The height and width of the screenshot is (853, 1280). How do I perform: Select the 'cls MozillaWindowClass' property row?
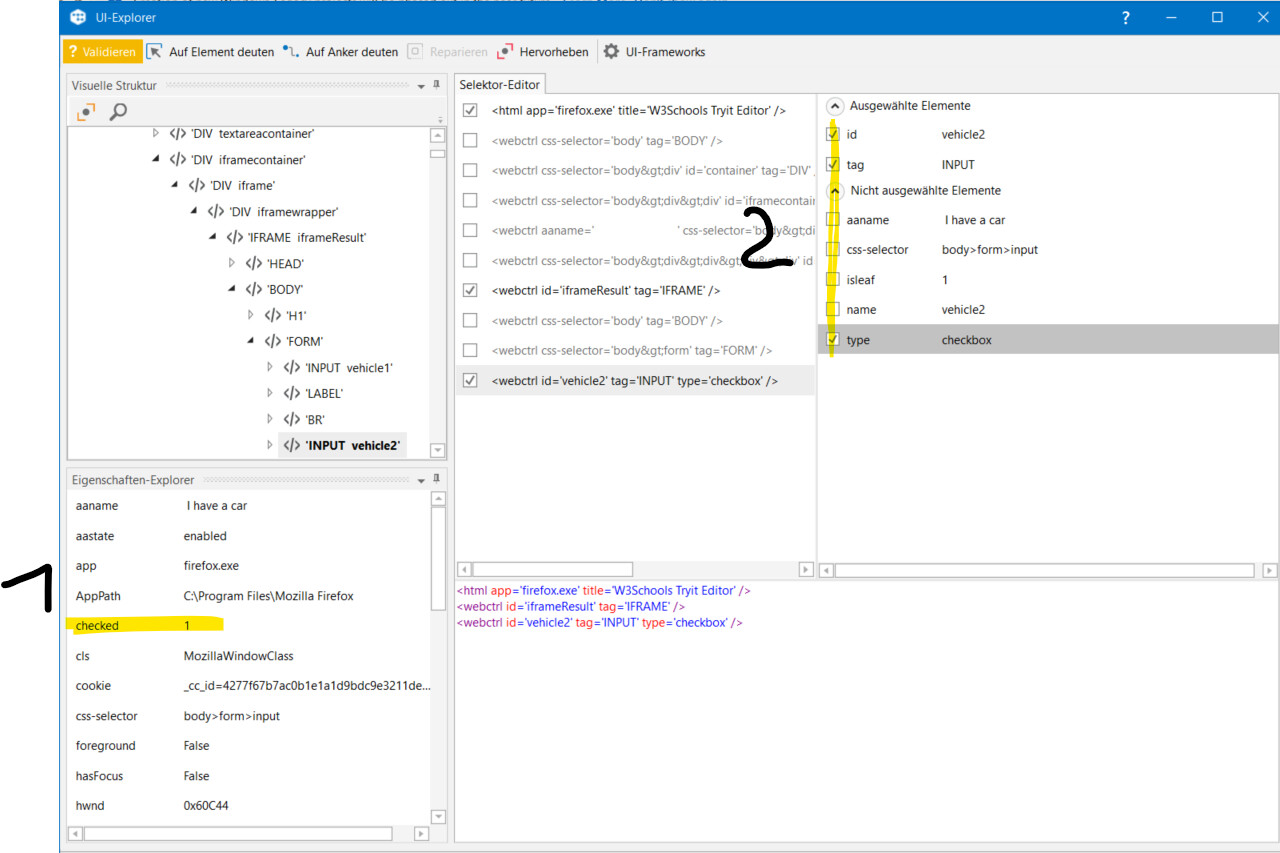(248, 656)
